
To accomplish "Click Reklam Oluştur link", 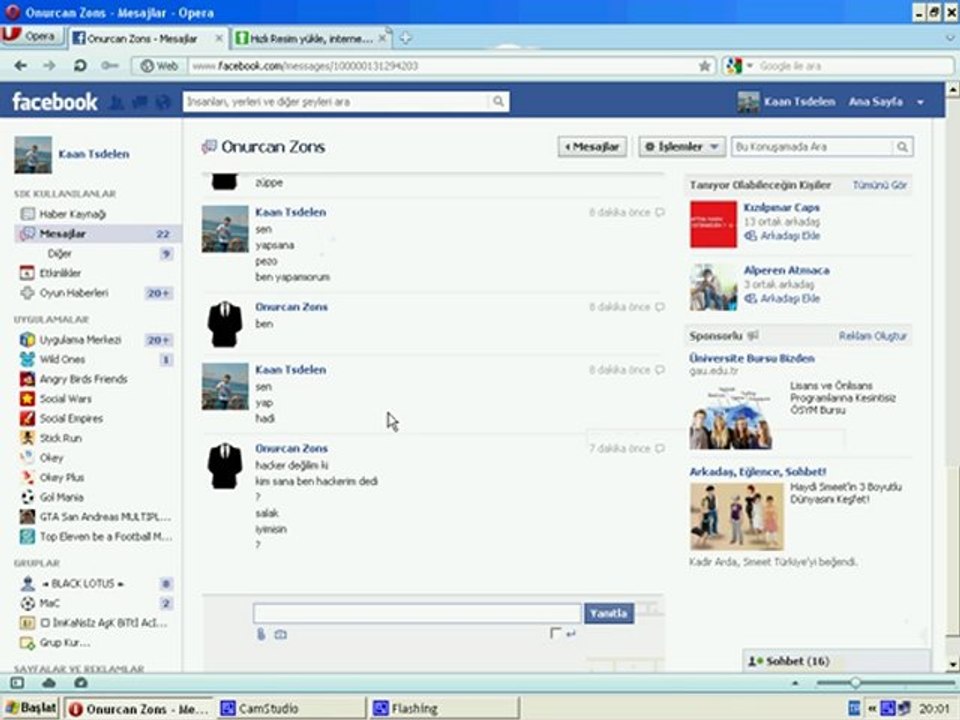I will coord(872,336).
